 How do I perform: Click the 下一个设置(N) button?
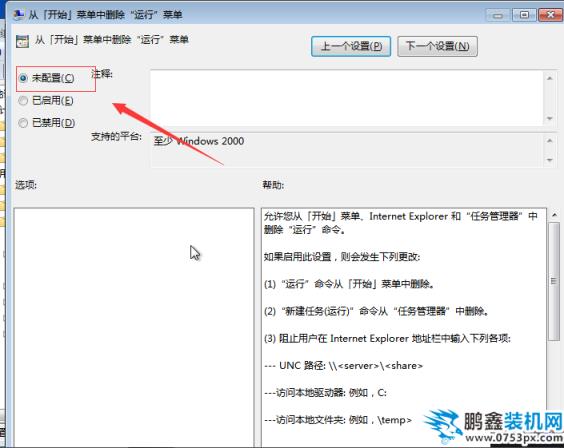(x=437, y=46)
